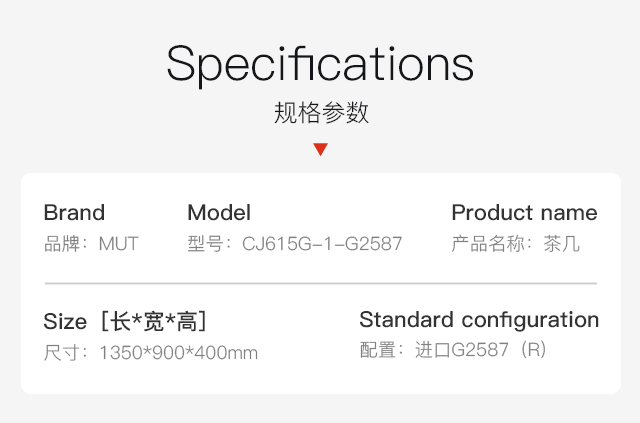
Task: Click the Specifications heading
Action: tap(320, 65)
